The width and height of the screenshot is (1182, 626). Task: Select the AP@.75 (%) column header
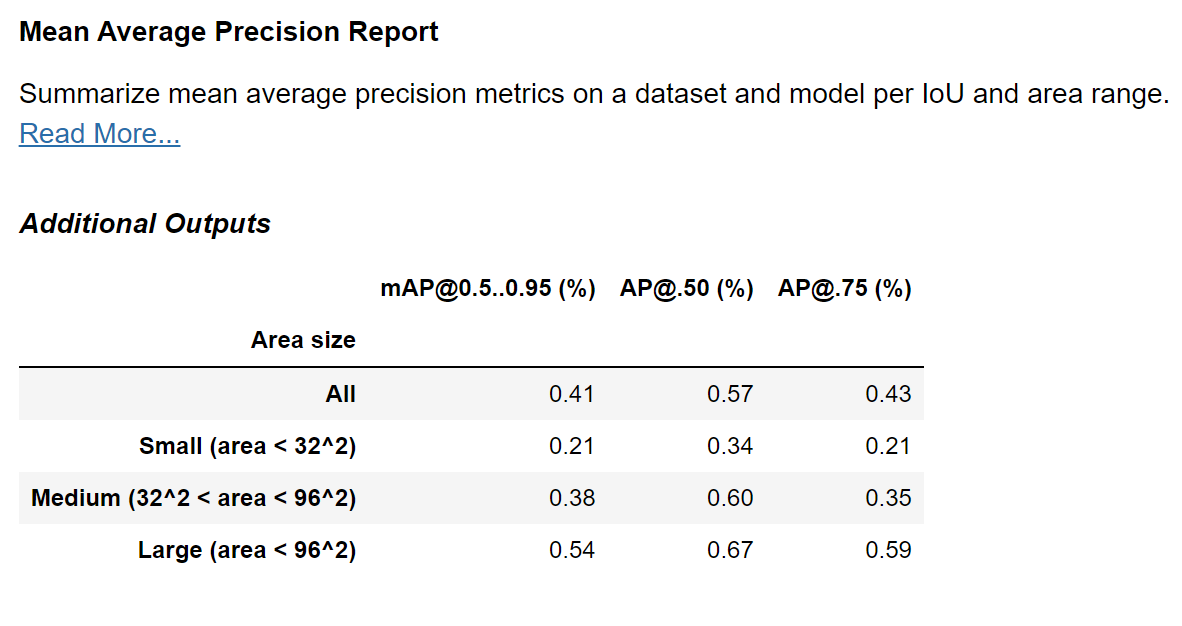click(845, 289)
